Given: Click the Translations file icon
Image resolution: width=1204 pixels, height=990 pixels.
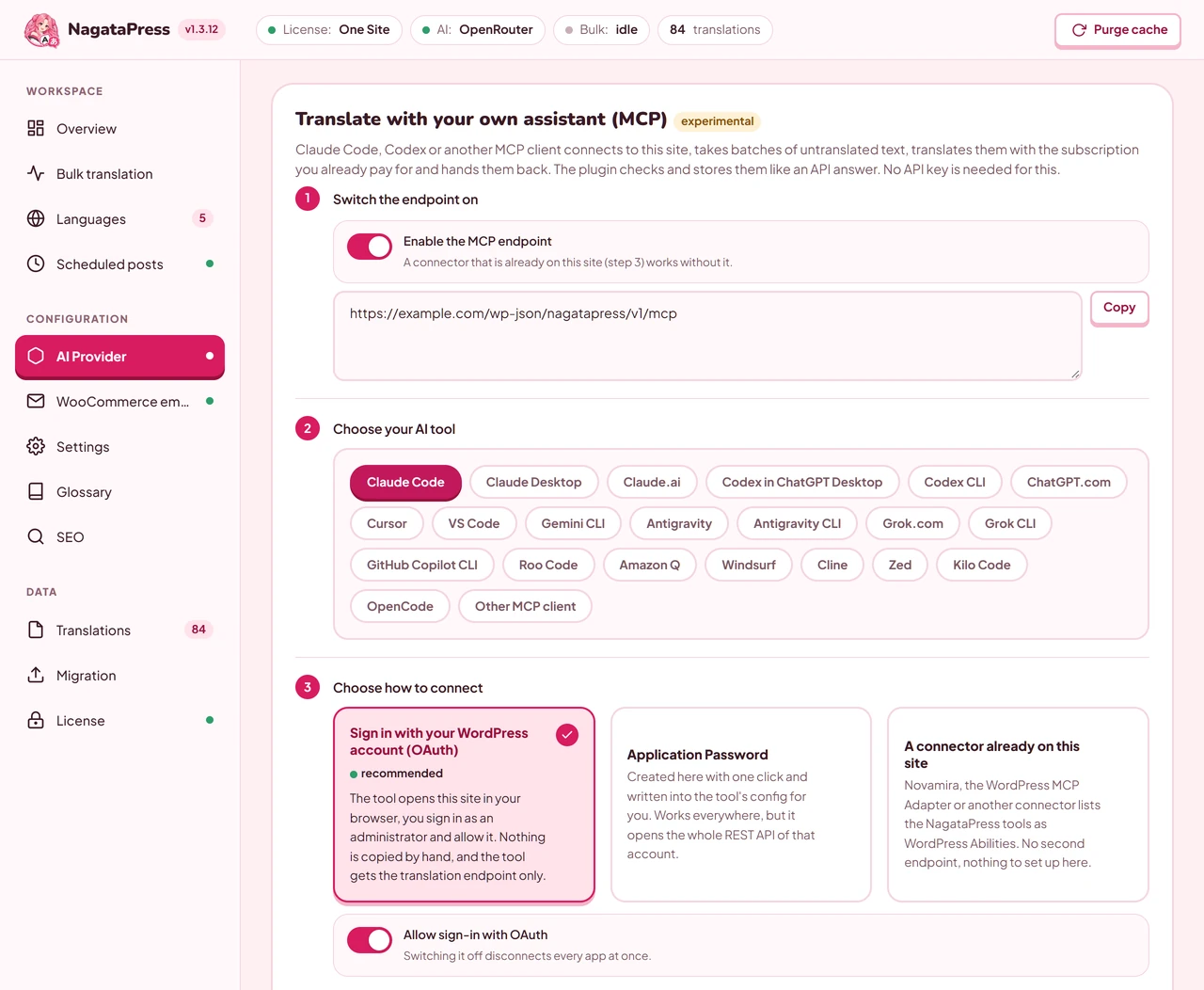Looking at the screenshot, I should click(x=36, y=630).
